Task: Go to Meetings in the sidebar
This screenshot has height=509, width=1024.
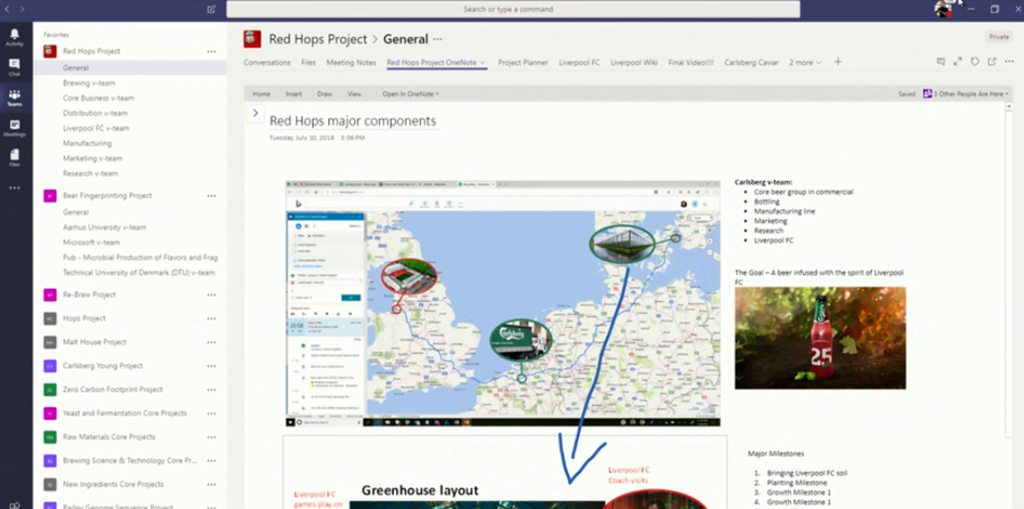Action: [14, 127]
